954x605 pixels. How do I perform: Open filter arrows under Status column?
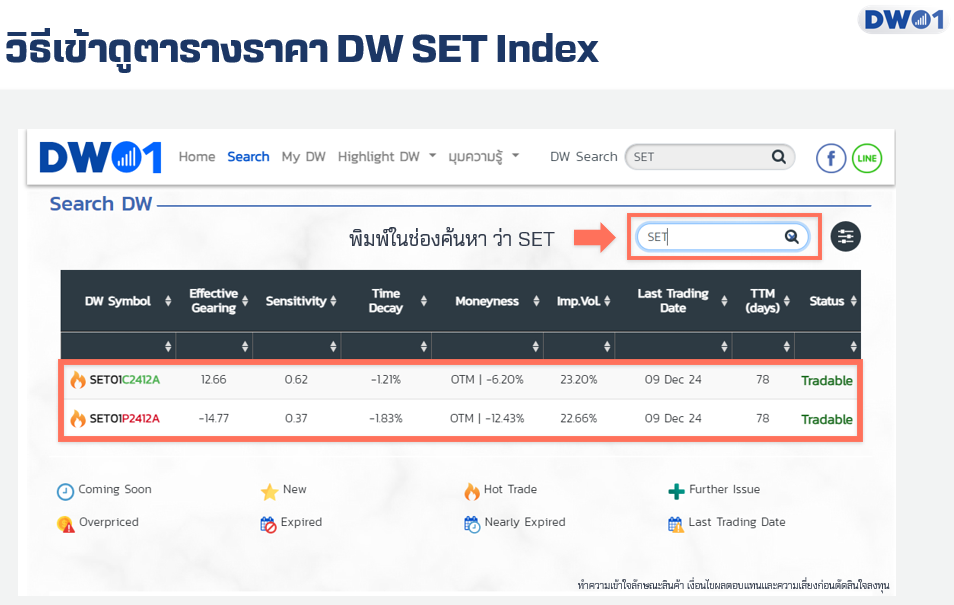[854, 346]
